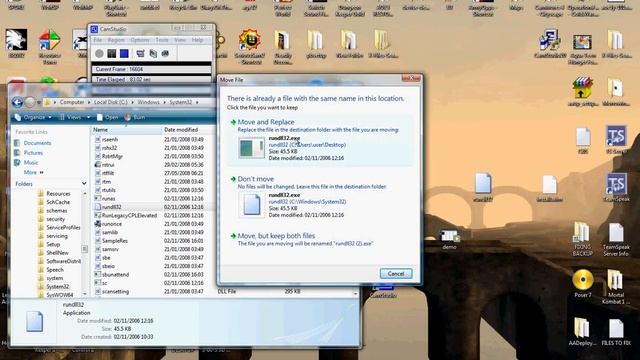Screen dimensions: 640x360
Task: Choose the Don't move option
Action: [x=320, y=197]
